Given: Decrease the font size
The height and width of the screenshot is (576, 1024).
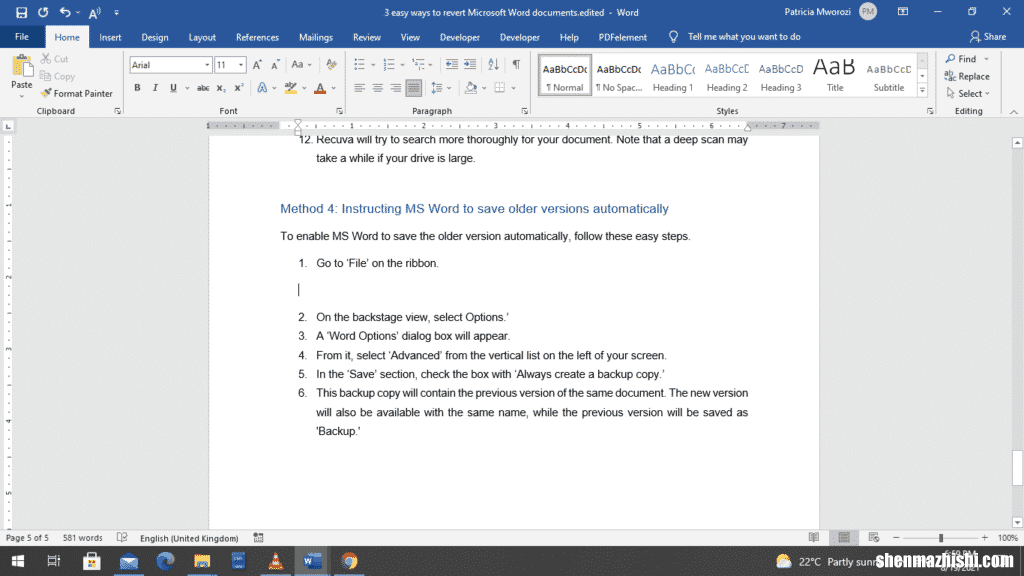Looking at the screenshot, I should pyautogui.click(x=276, y=65).
